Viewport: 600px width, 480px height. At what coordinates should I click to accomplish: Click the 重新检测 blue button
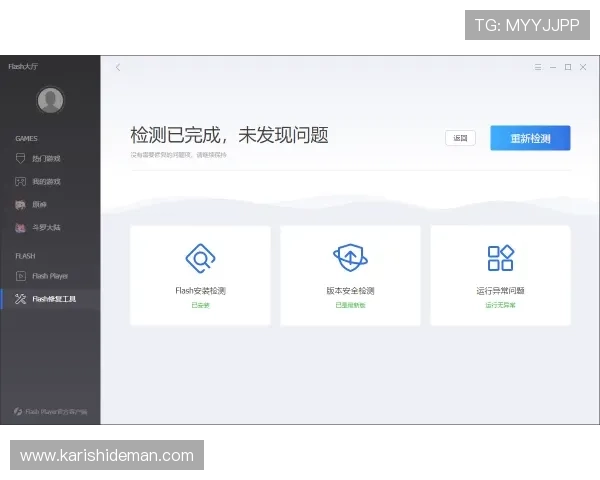coord(530,138)
